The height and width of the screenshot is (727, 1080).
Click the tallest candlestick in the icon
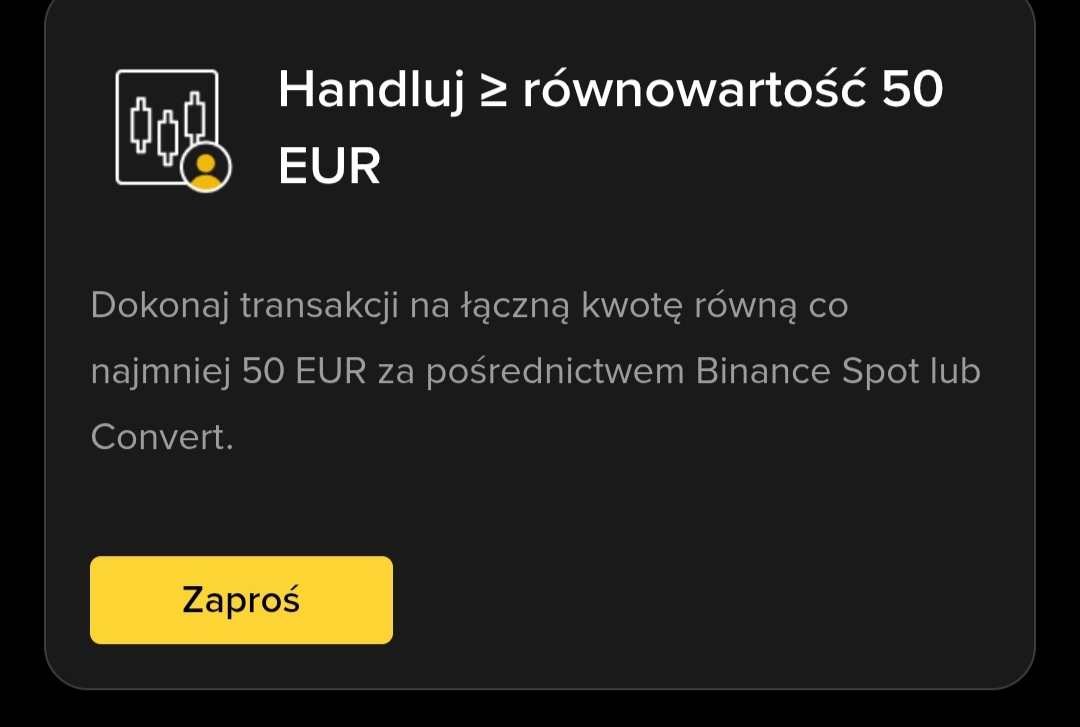pos(195,119)
